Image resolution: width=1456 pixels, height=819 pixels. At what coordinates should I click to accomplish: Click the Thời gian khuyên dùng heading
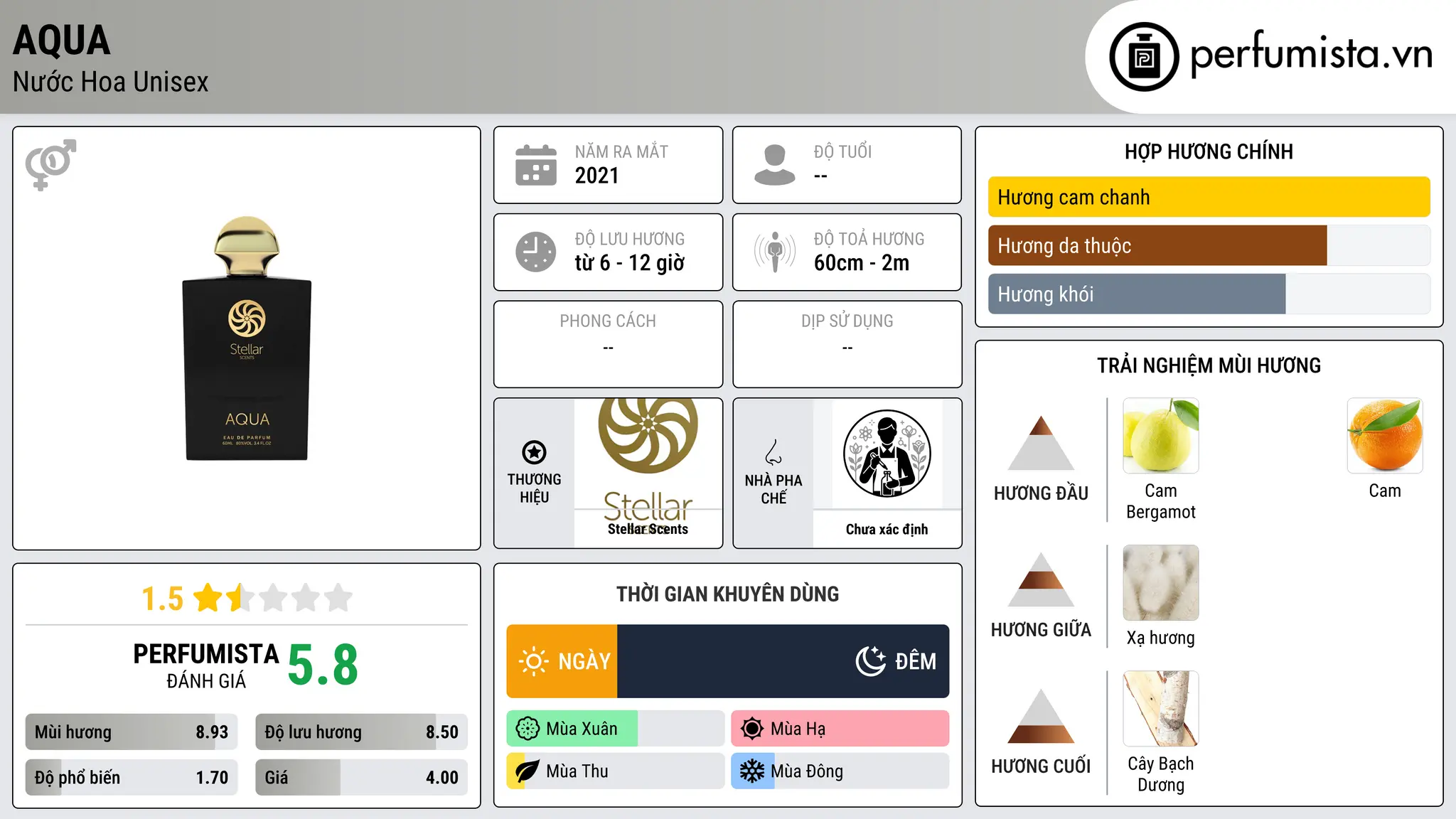[727, 594]
